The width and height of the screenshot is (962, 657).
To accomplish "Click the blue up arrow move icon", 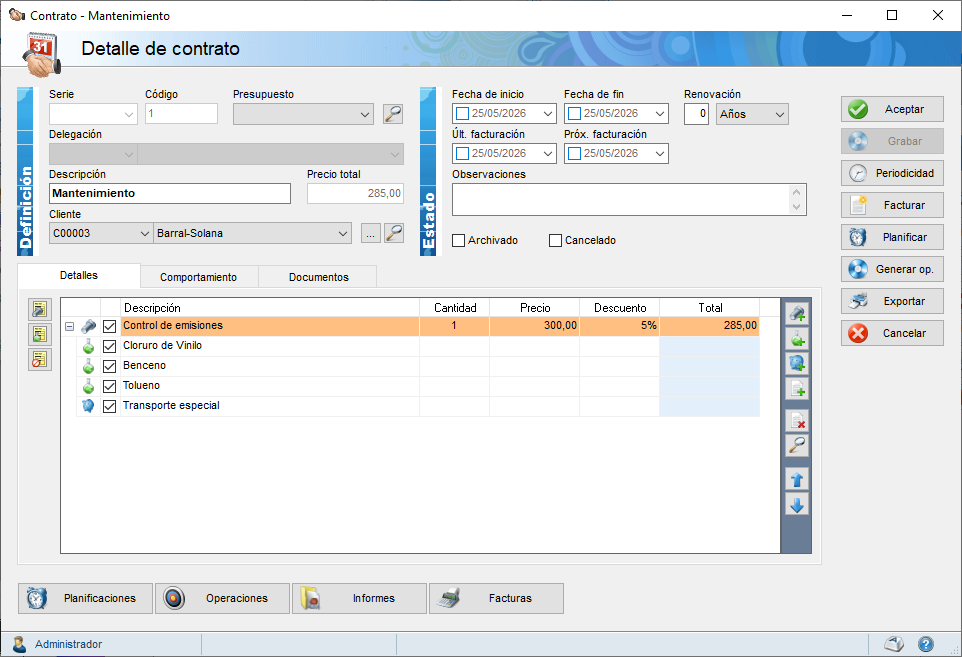I will (797, 479).
